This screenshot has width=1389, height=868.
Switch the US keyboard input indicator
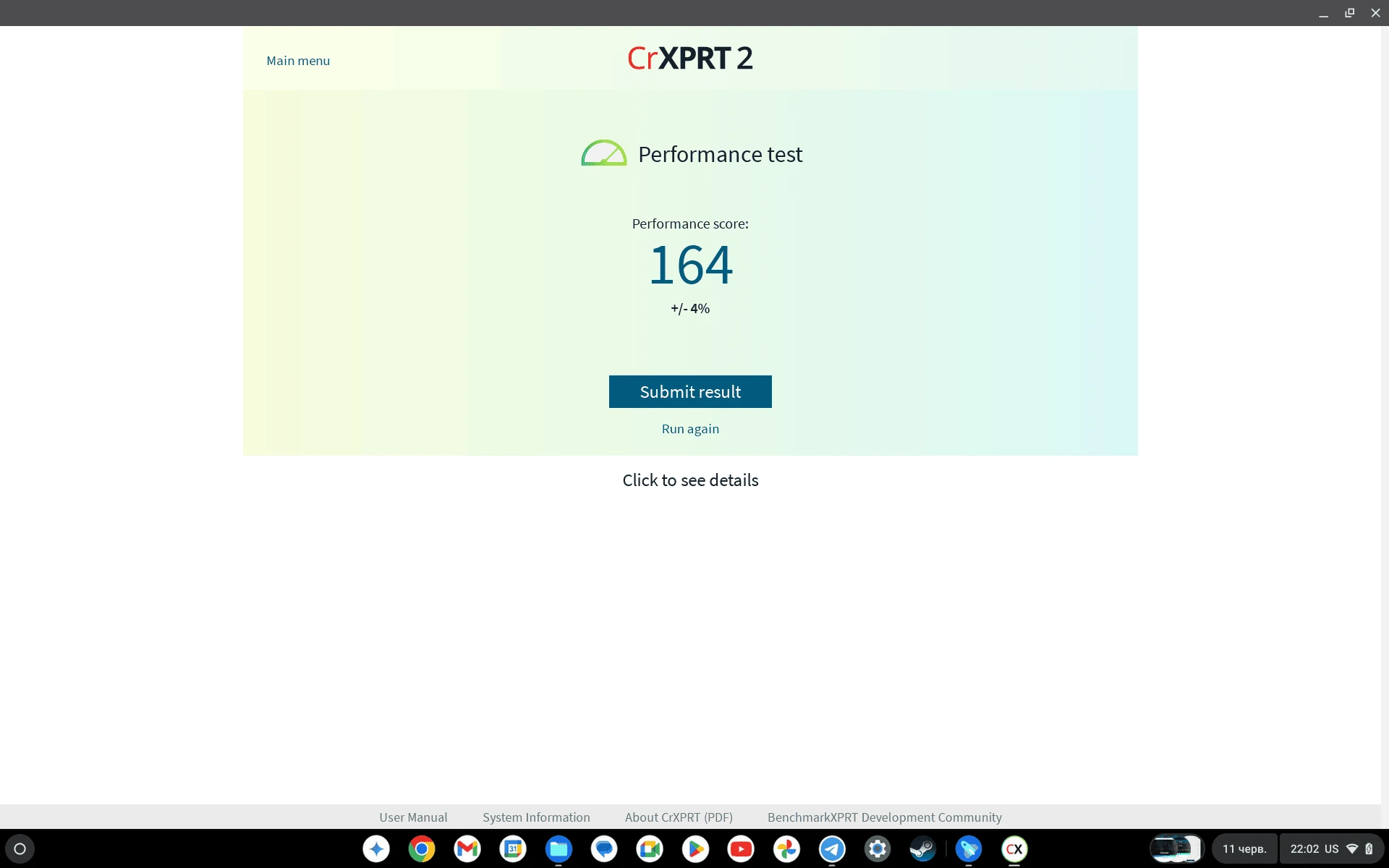point(1332,848)
